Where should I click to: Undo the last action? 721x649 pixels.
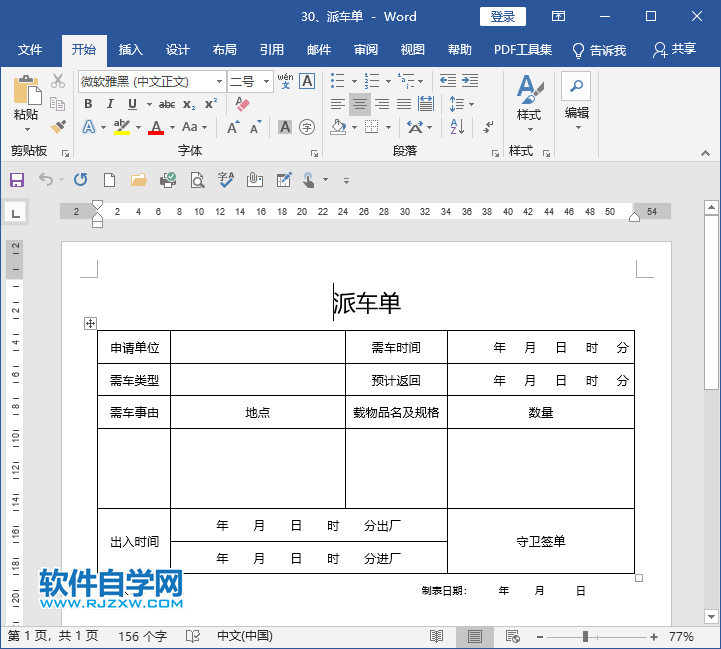(46, 179)
